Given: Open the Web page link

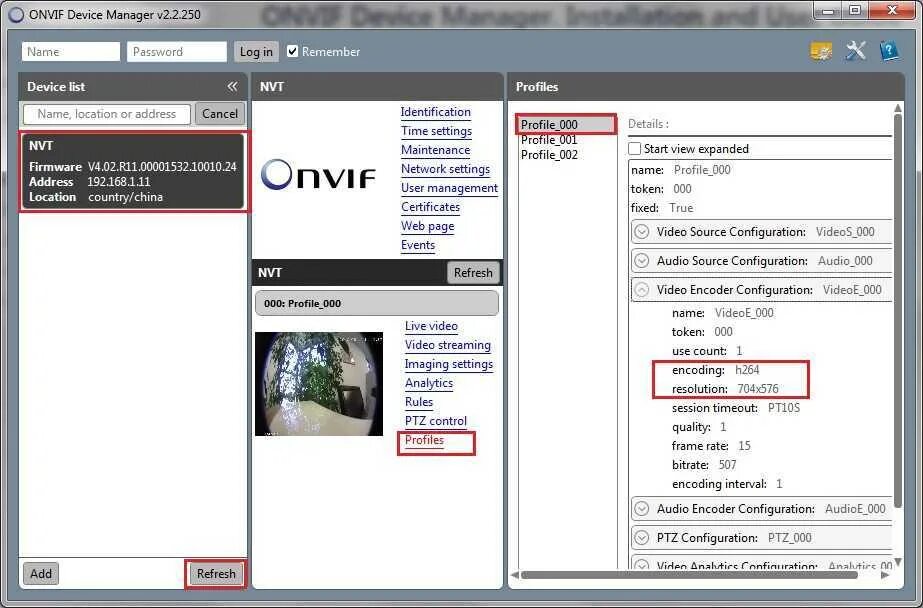Looking at the screenshot, I should pyautogui.click(x=427, y=226).
